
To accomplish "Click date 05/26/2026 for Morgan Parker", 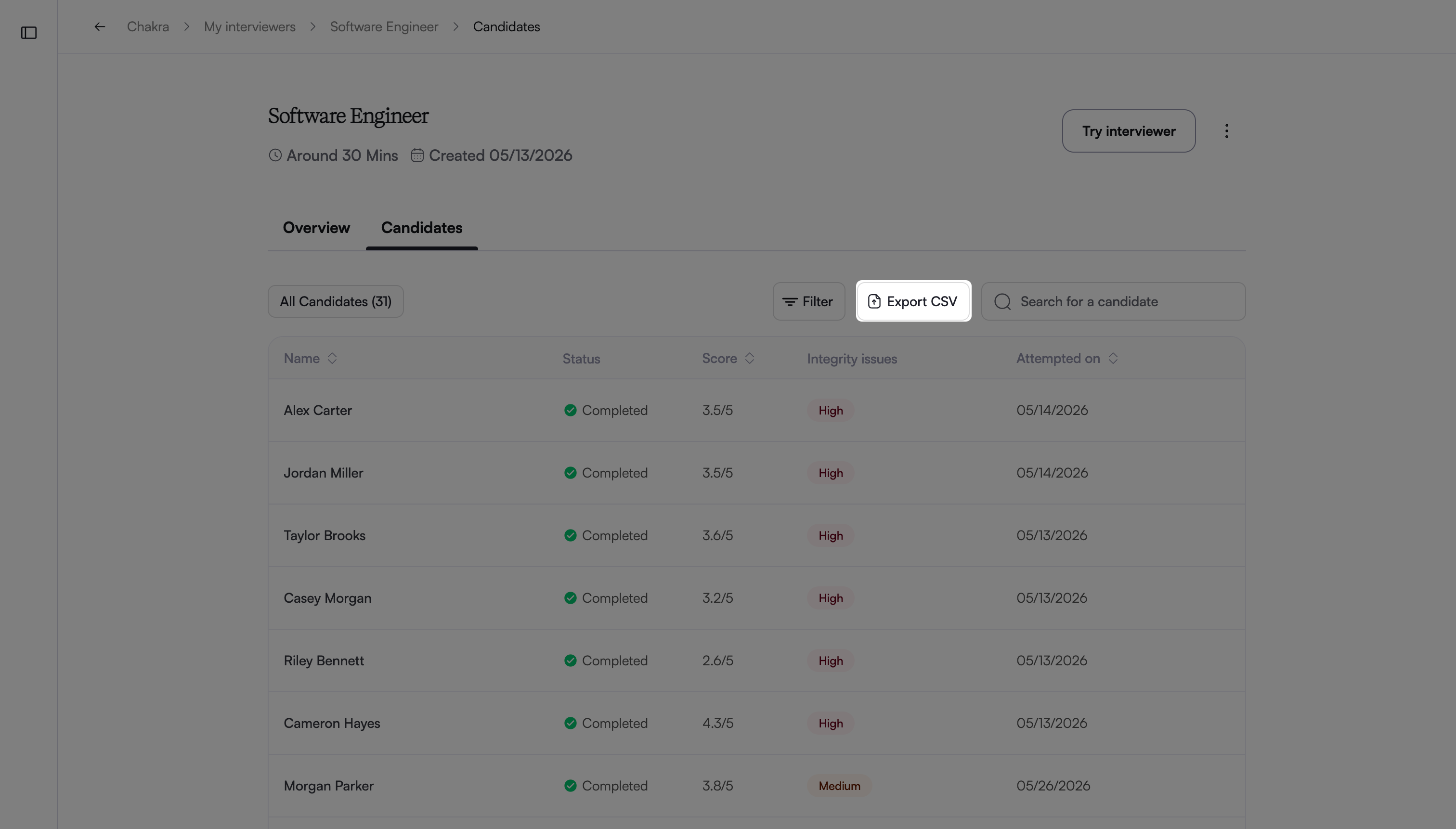I will (x=1053, y=786).
